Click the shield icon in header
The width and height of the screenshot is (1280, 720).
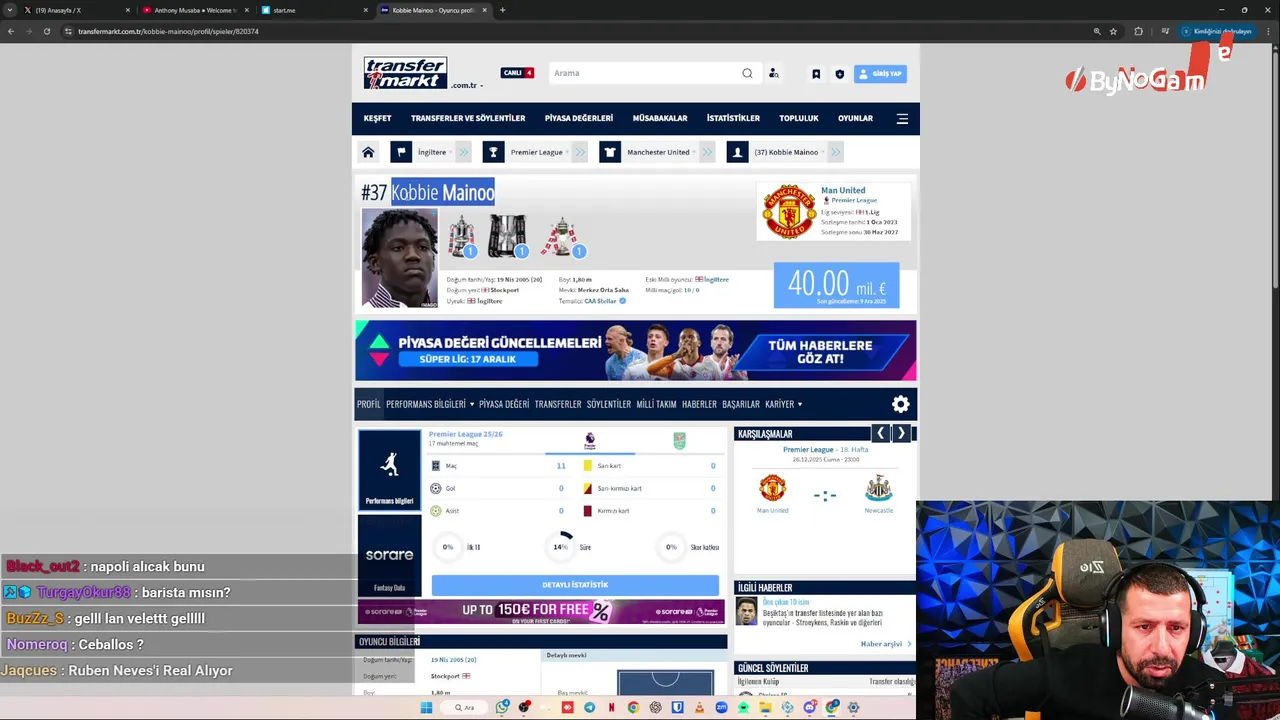click(x=839, y=74)
